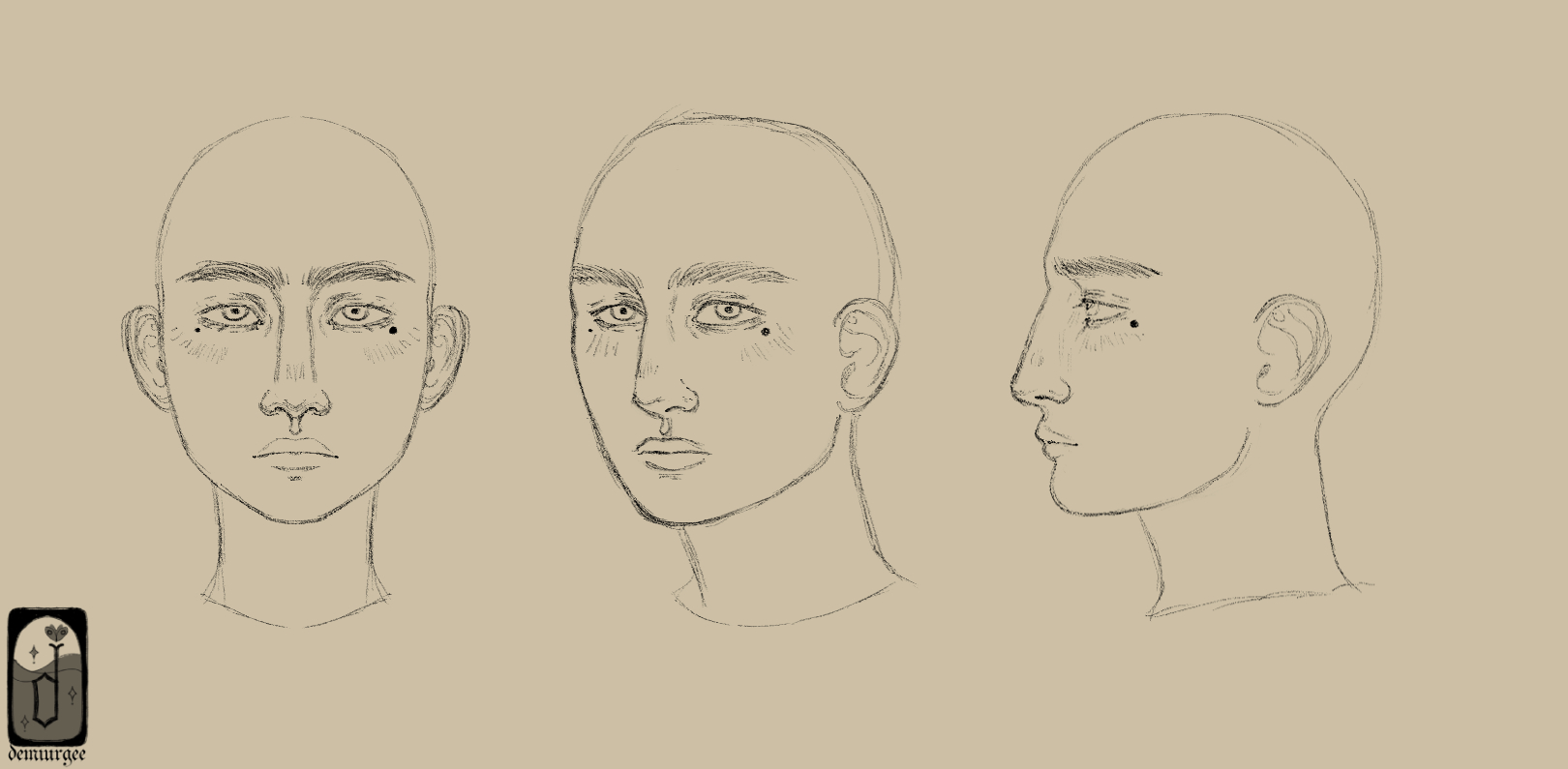Screen dimensions: 1568x769
Task: Click the dot beside the front face's right eye
Action: [396, 331]
